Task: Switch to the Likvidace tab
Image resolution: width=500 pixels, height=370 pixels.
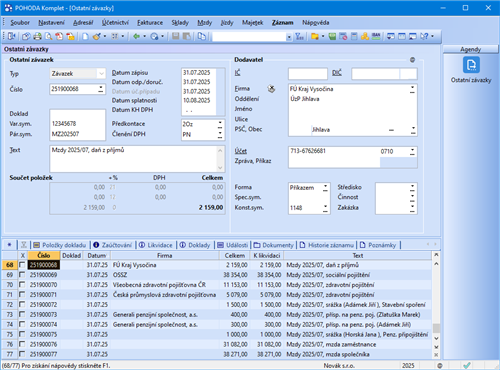Action: (156, 245)
